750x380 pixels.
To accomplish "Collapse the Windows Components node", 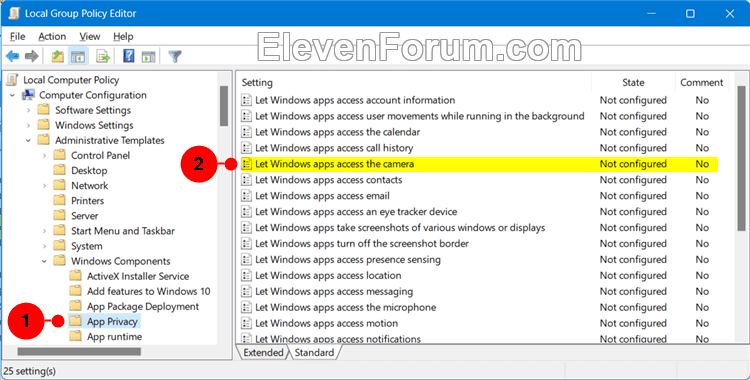I will (x=44, y=261).
